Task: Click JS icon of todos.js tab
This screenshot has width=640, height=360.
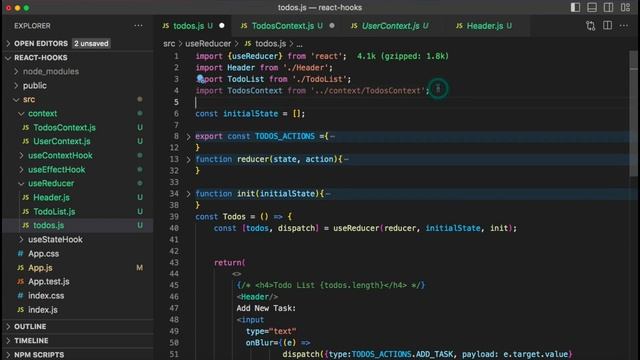Action: click(166, 26)
